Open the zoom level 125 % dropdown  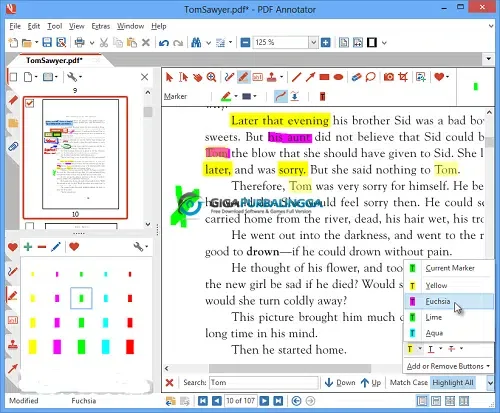click(x=313, y=42)
